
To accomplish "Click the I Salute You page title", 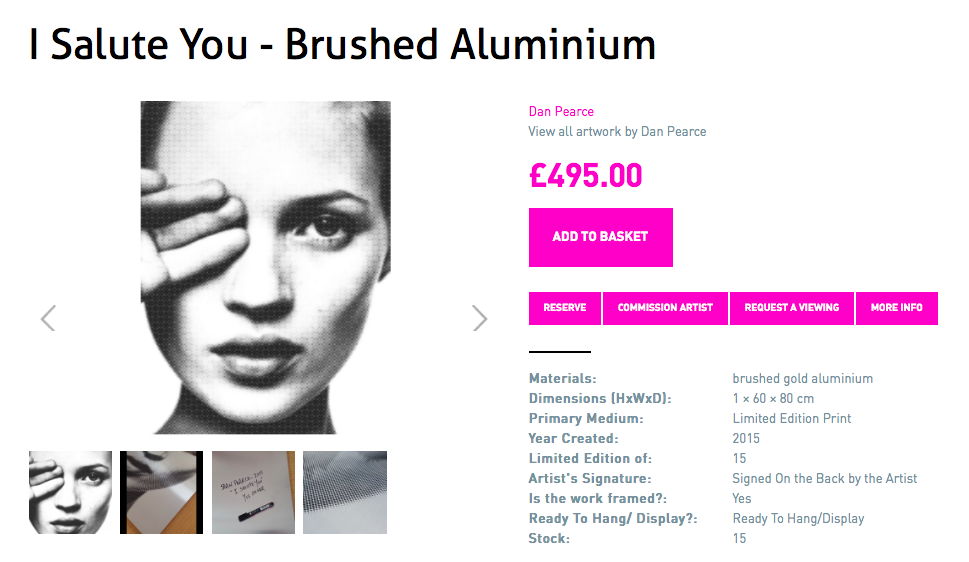I will (x=342, y=45).
